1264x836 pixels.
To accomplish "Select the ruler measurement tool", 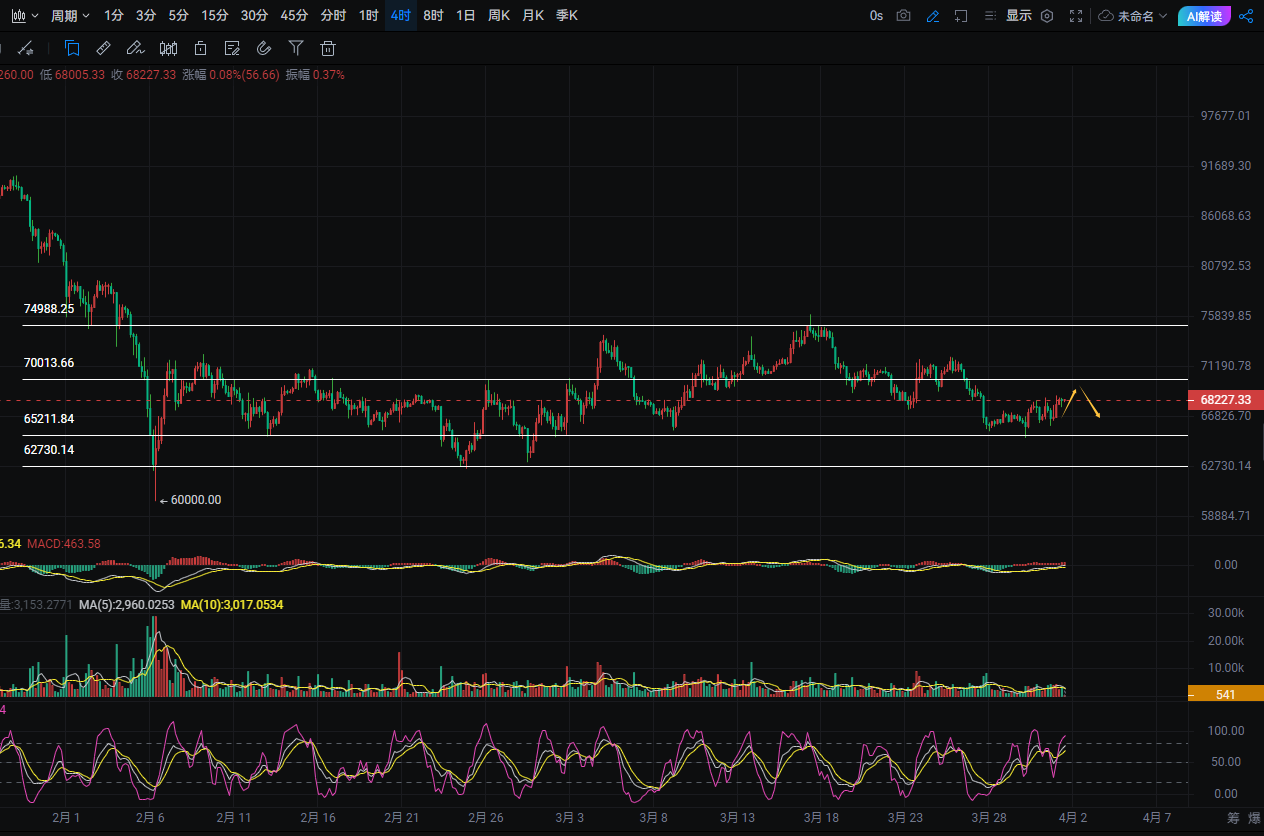I will coord(103,48).
